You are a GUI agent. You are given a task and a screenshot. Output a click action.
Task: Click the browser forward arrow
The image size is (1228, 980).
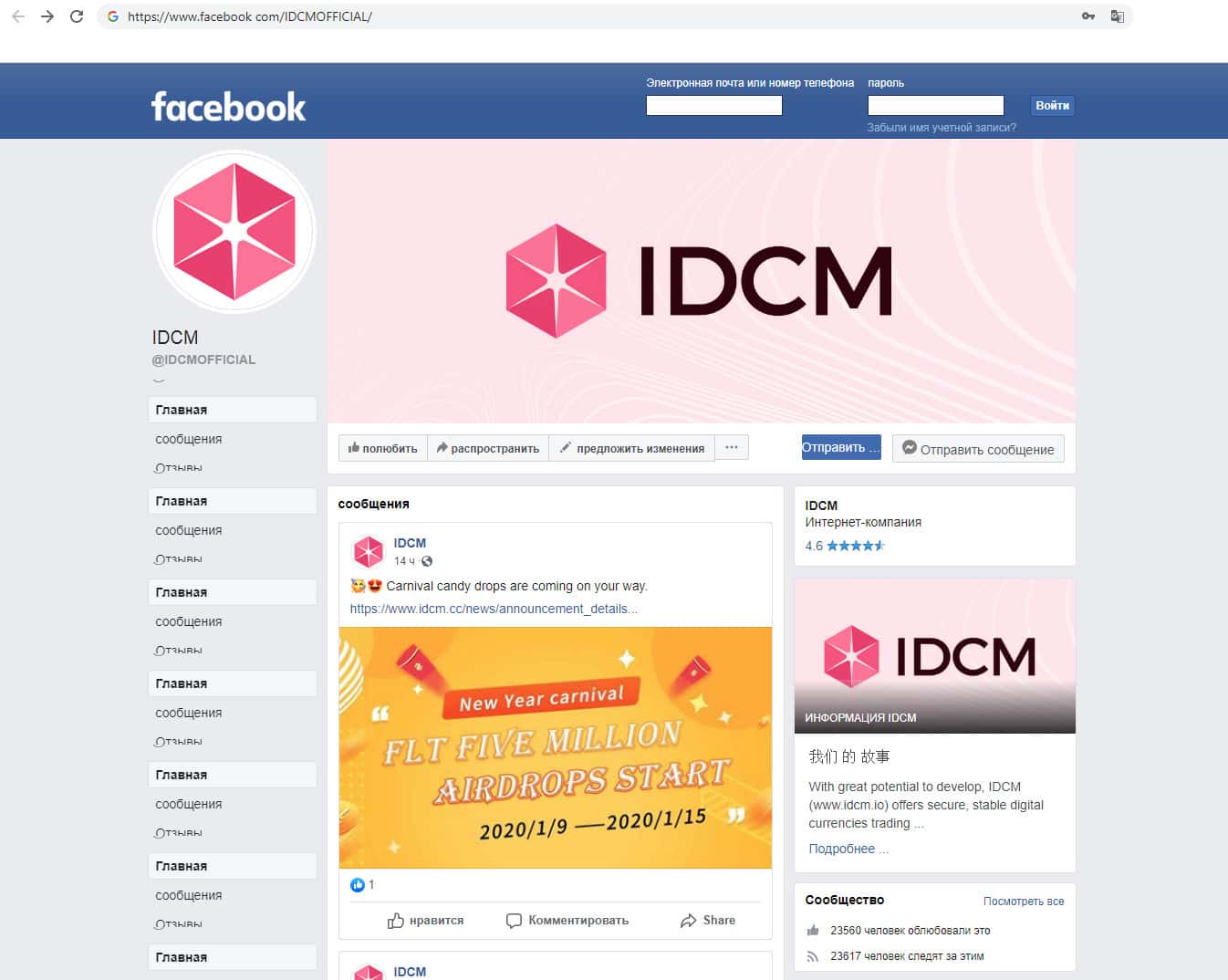point(47,16)
